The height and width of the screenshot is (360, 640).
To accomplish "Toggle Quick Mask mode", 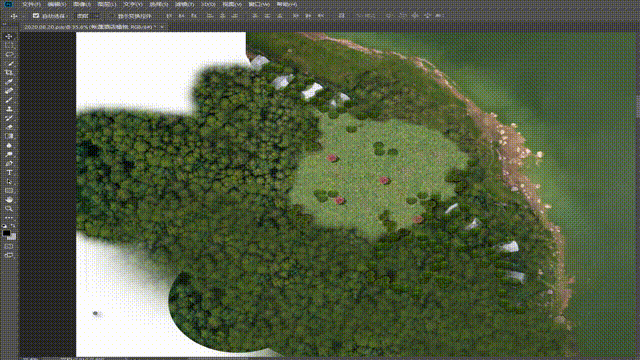I will (9, 247).
